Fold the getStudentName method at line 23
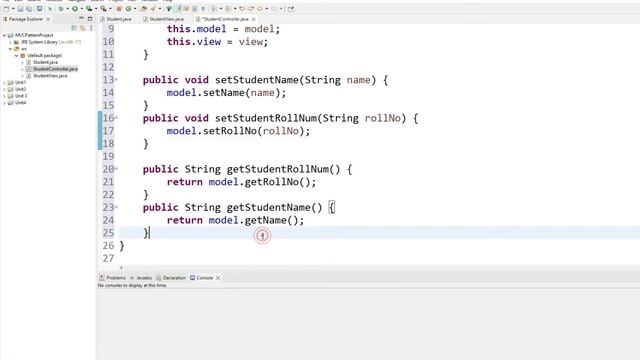640x360 pixels. click(116, 207)
